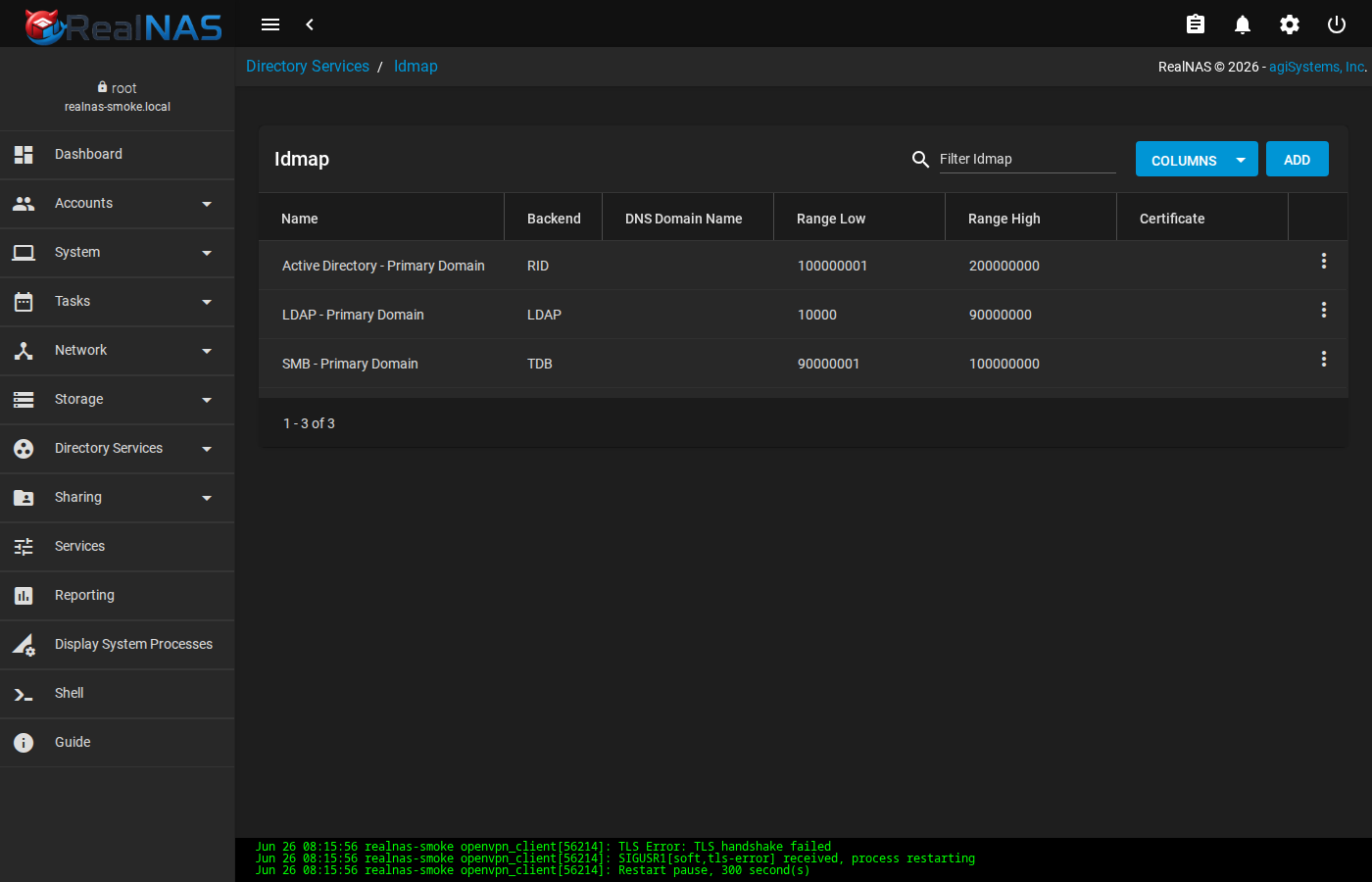The image size is (1372, 882).
Task: Open agiSystems, Inc. link
Action: pos(1316,67)
